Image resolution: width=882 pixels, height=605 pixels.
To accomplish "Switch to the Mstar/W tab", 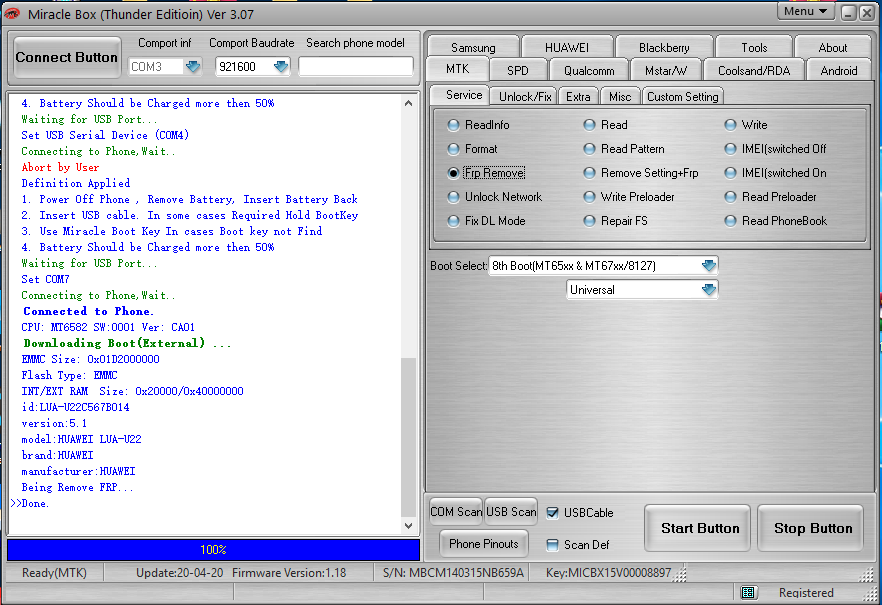I will [x=665, y=70].
